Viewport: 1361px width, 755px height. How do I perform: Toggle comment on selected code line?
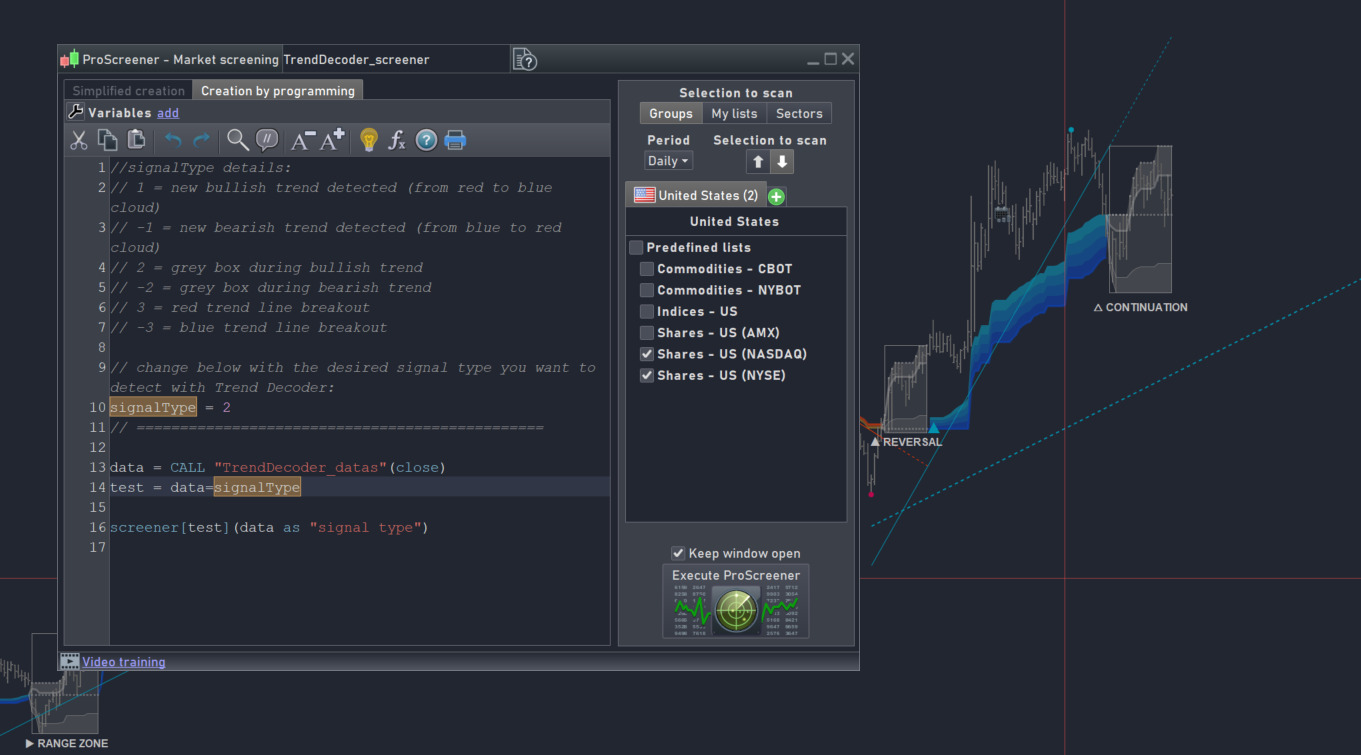coord(267,140)
